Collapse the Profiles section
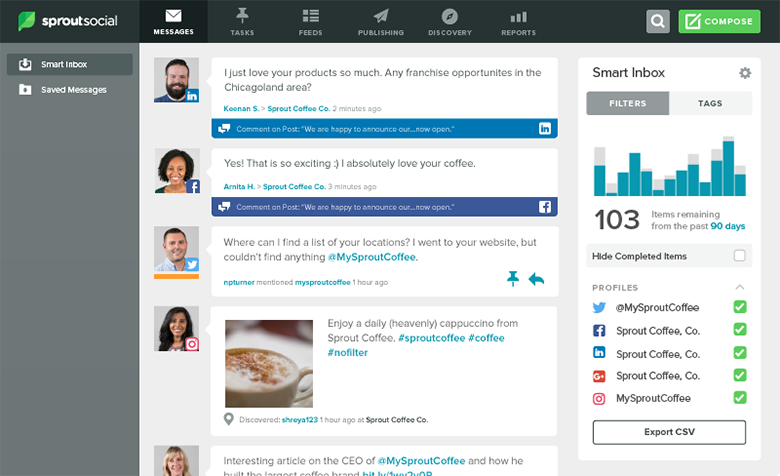780x476 pixels. [x=740, y=287]
